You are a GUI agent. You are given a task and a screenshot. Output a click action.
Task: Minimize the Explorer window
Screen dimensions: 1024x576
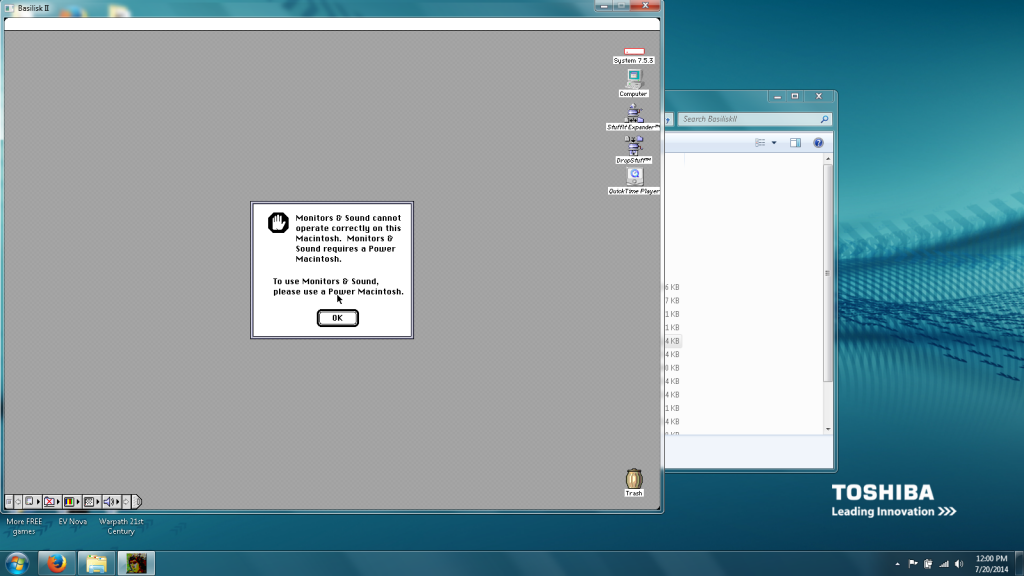tap(777, 96)
